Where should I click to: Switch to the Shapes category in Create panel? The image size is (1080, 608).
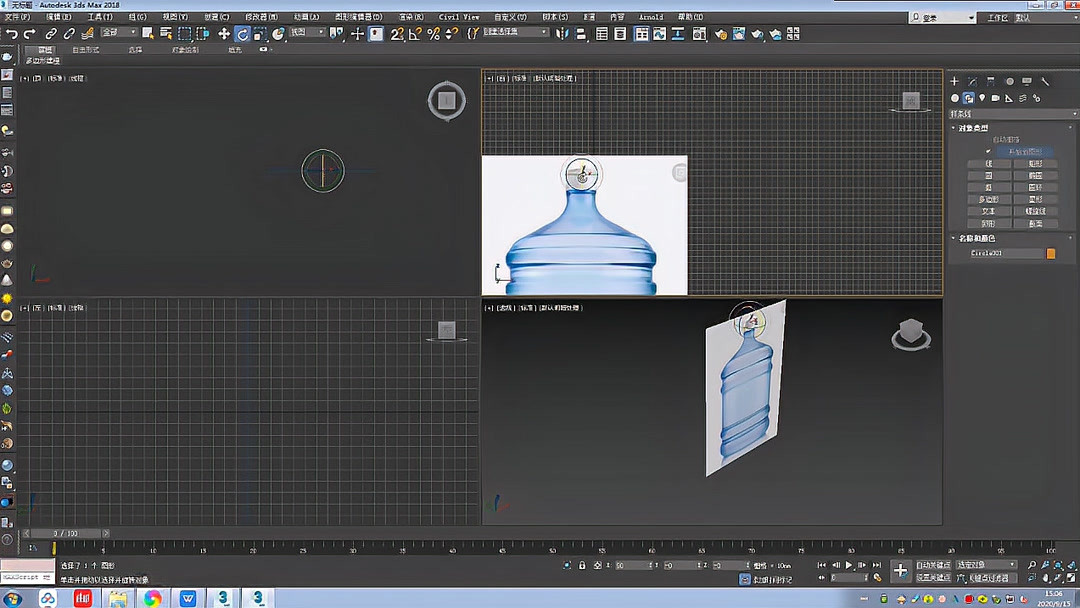968,97
